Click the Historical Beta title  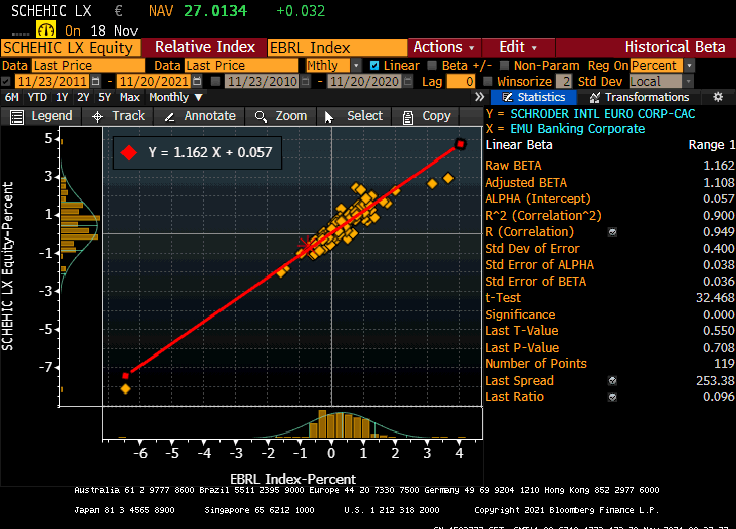tap(675, 47)
